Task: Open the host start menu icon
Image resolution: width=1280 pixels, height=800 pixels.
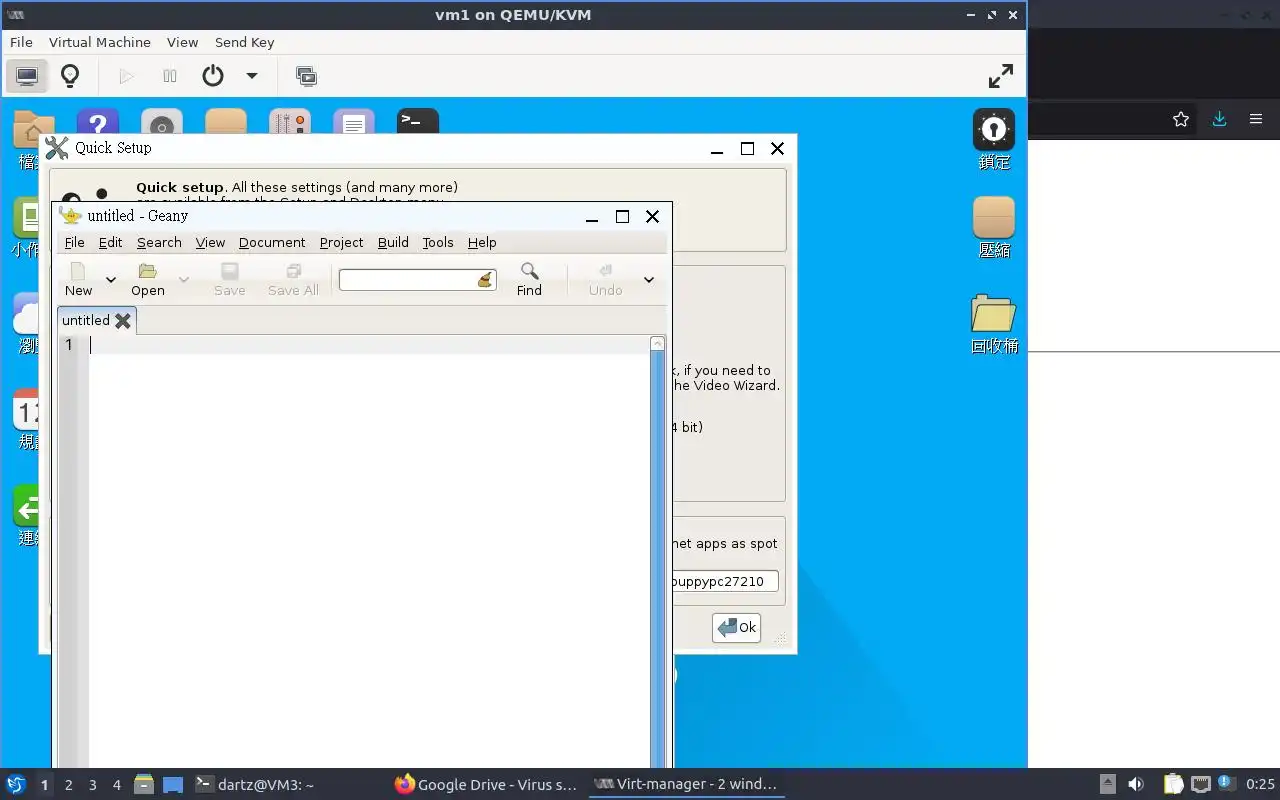Action: 16,784
